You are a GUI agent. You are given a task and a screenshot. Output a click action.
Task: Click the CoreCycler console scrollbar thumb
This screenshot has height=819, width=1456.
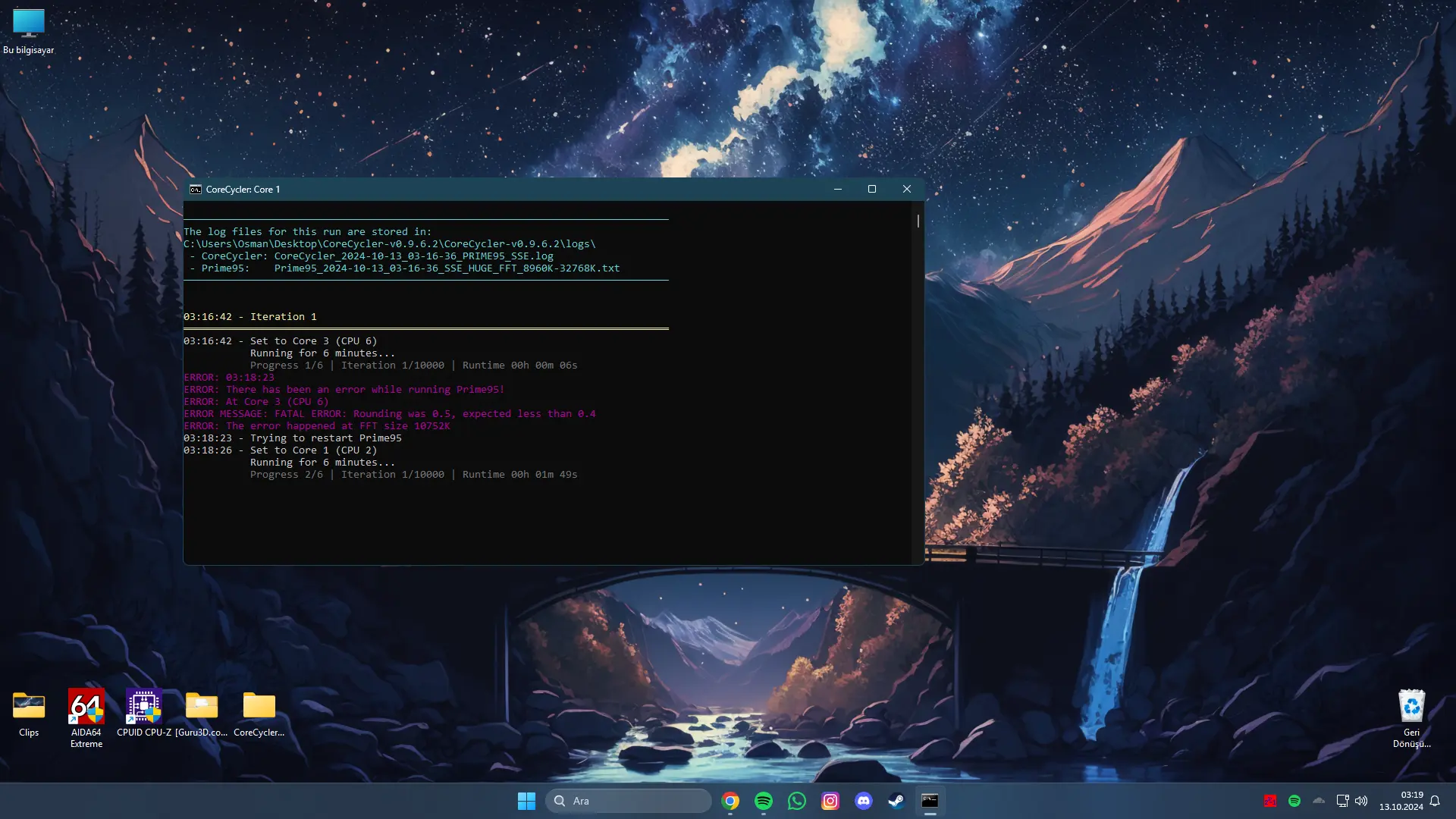918,221
